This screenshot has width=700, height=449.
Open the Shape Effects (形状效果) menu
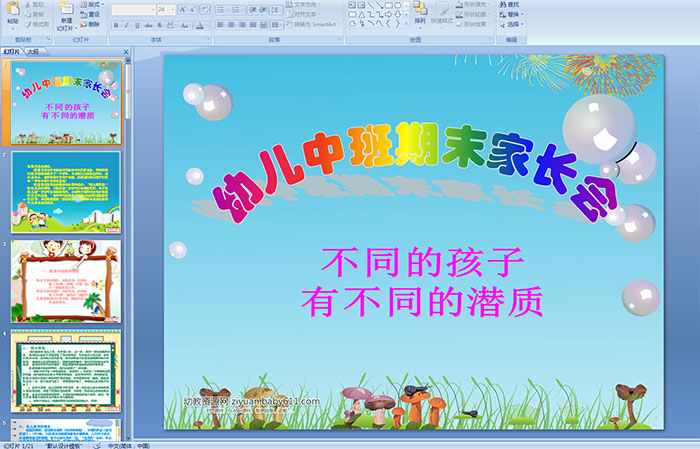point(473,24)
